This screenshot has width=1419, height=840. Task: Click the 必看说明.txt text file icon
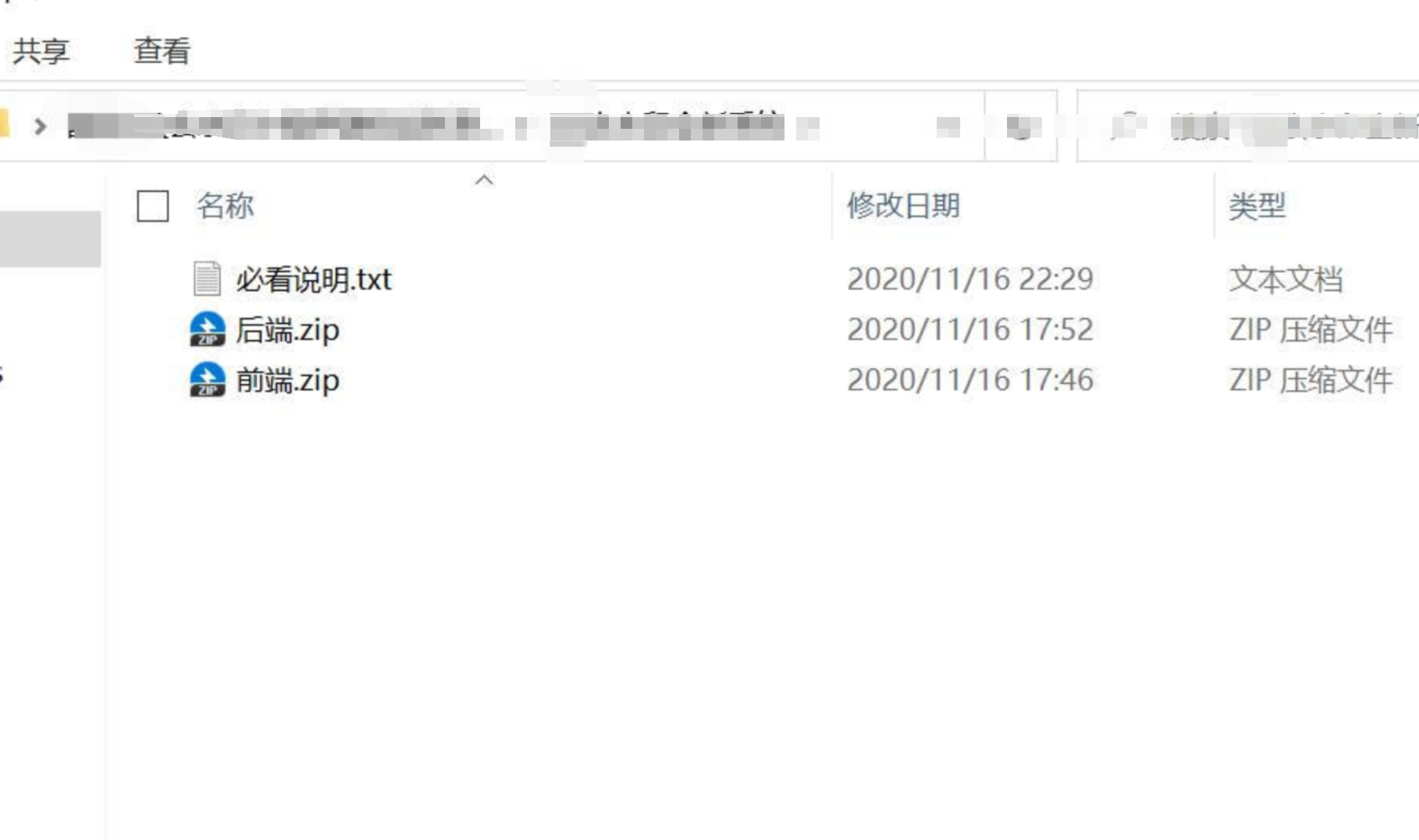tap(207, 279)
